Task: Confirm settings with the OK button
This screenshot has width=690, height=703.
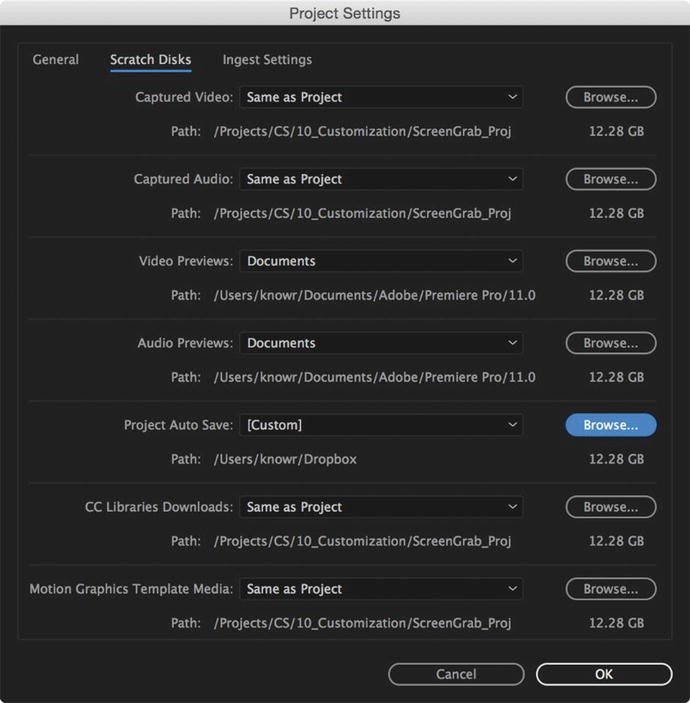Action: point(604,674)
